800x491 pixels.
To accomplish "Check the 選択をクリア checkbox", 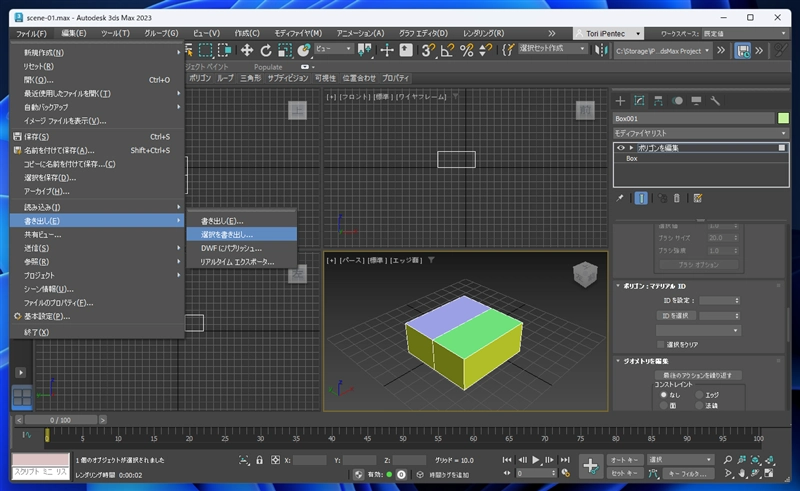I will tap(661, 345).
